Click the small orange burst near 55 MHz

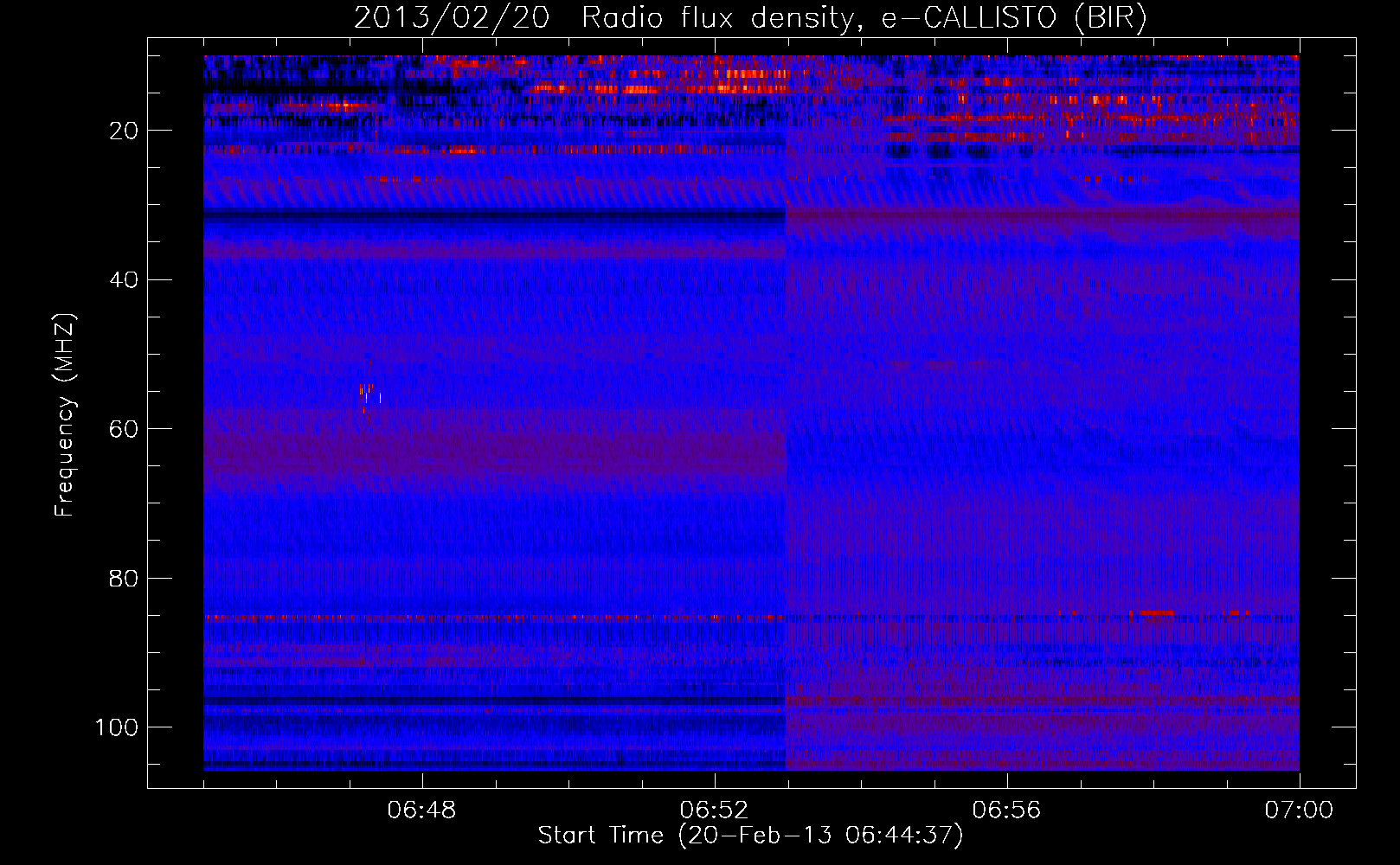click(369, 394)
